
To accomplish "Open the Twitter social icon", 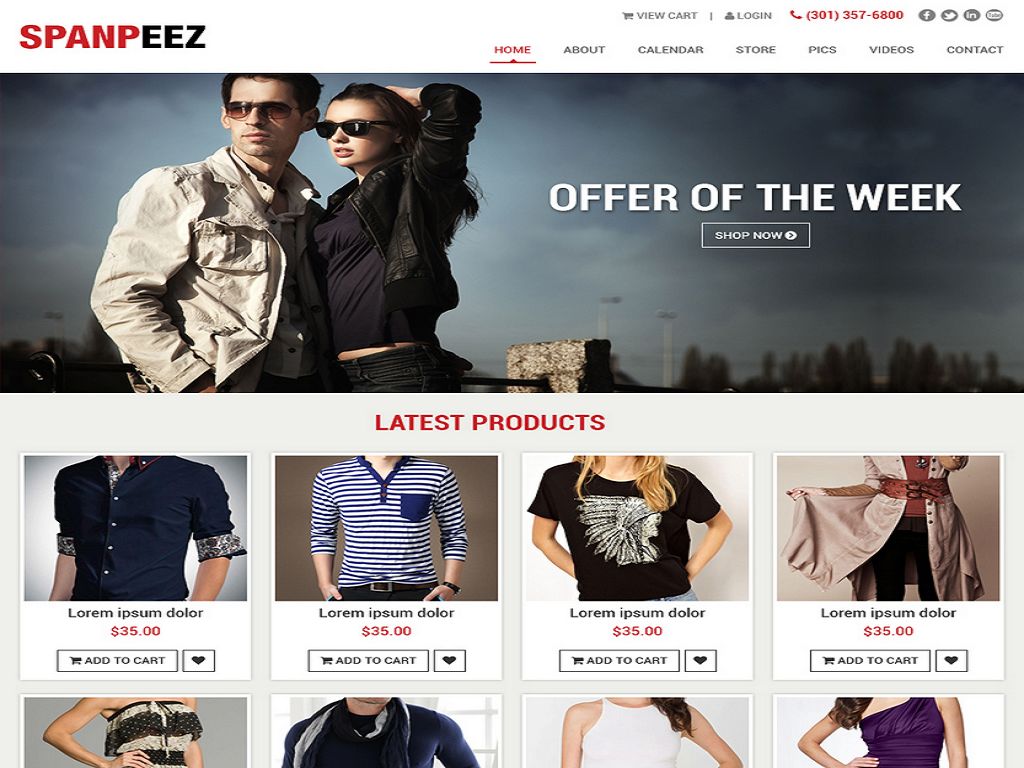I will click(x=949, y=15).
